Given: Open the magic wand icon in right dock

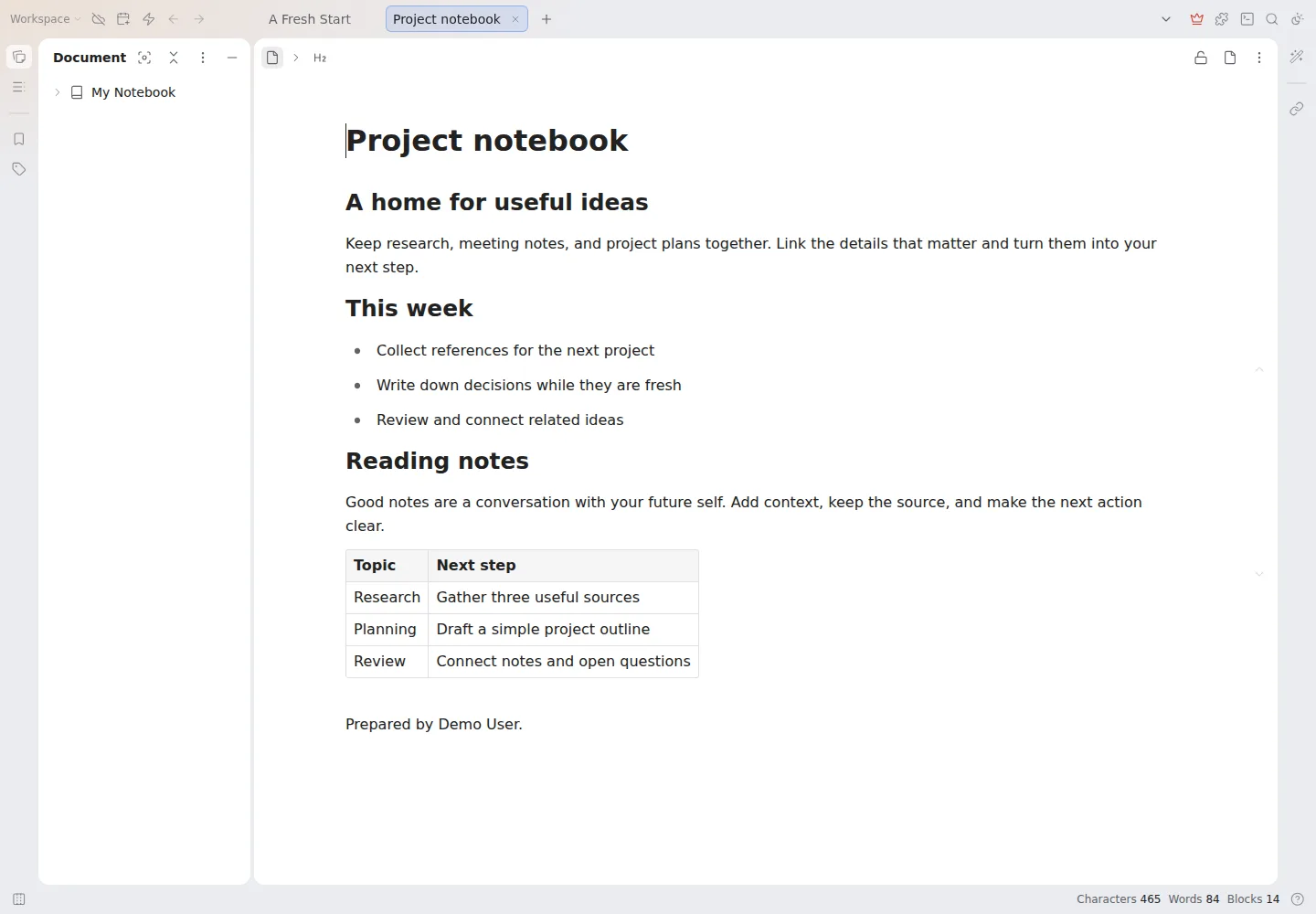Looking at the screenshot, I should pyautogui.click(x=1297, y=57).
